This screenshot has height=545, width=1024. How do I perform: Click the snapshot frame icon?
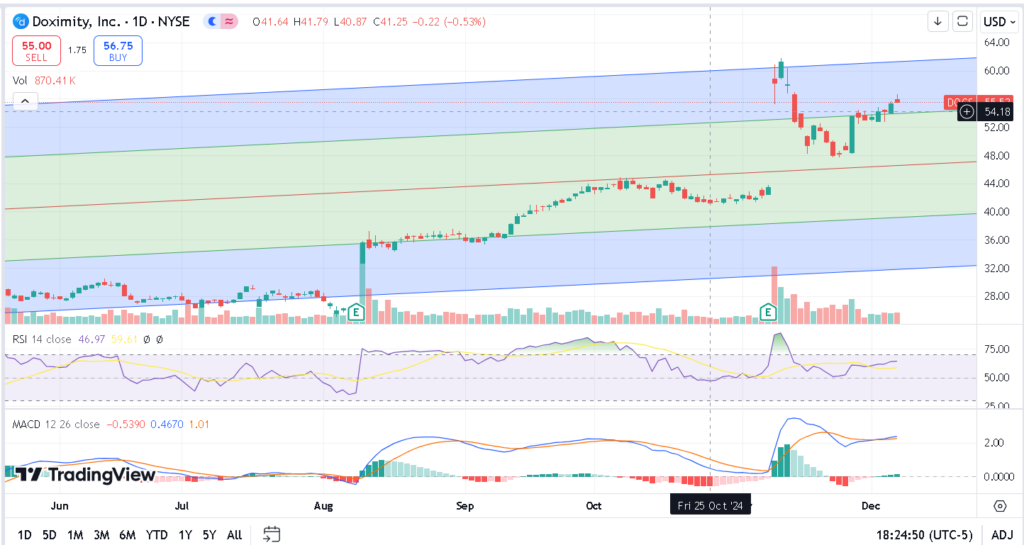pyautogui.click(x=962, y=22)
